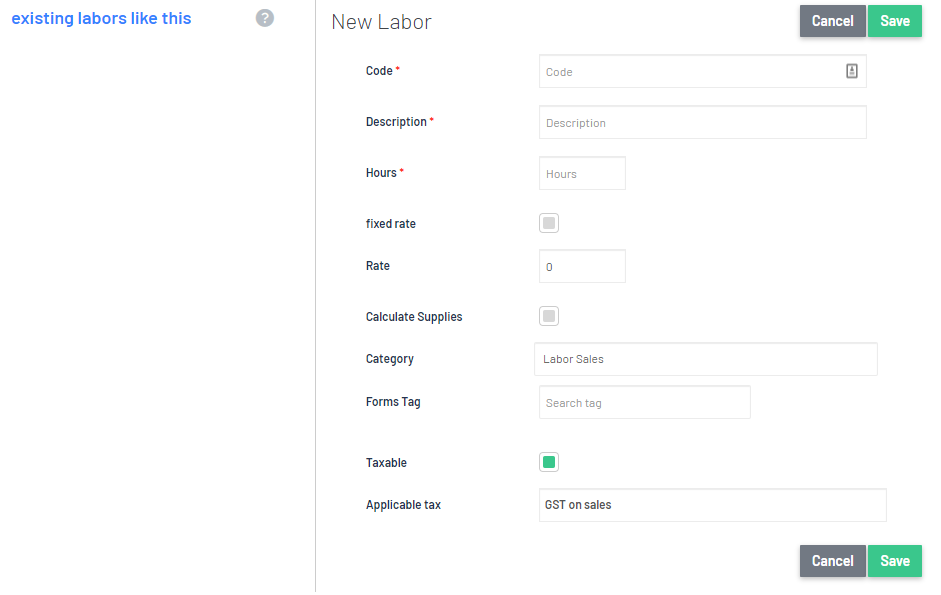
Task: Click the bottom Save button
Action: tap(895, 561)
